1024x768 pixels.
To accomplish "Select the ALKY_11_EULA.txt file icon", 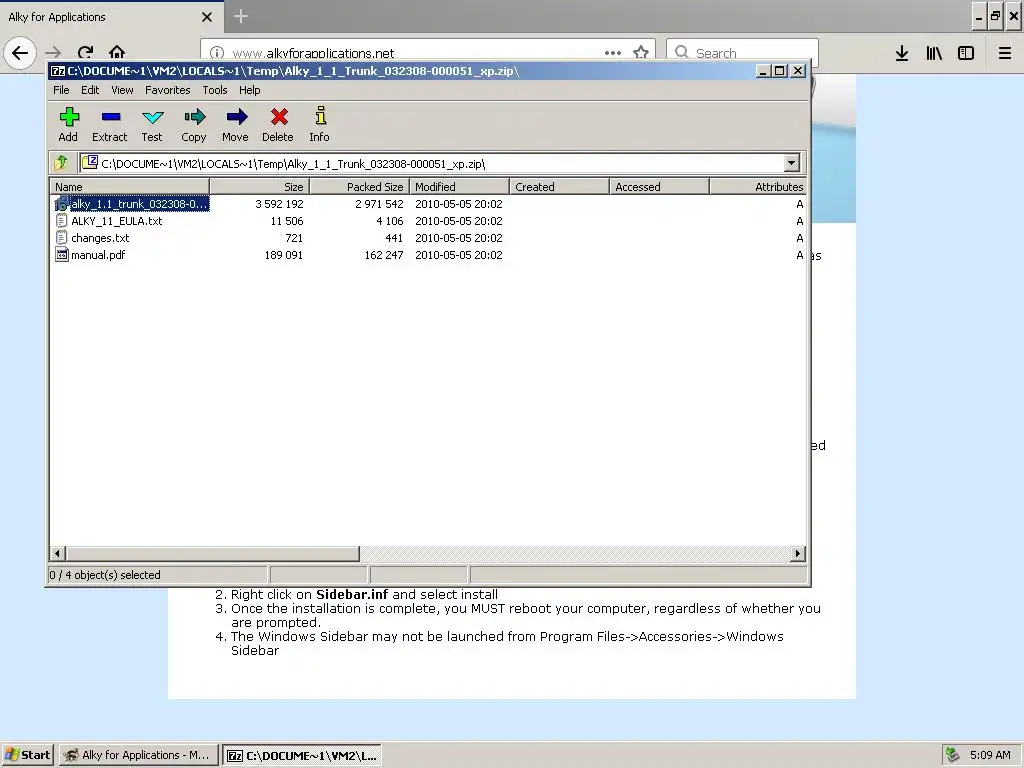I will pos(62,221).
